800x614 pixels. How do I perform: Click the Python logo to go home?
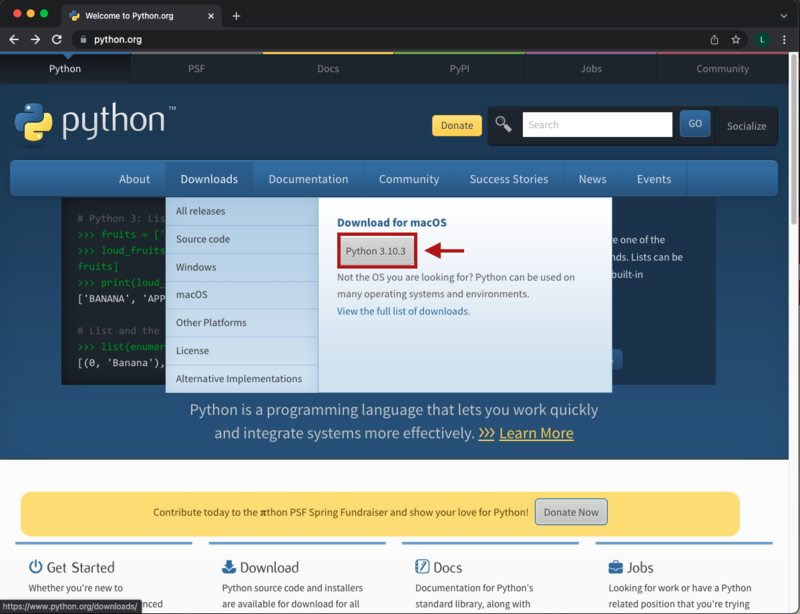tap(93, 122)
